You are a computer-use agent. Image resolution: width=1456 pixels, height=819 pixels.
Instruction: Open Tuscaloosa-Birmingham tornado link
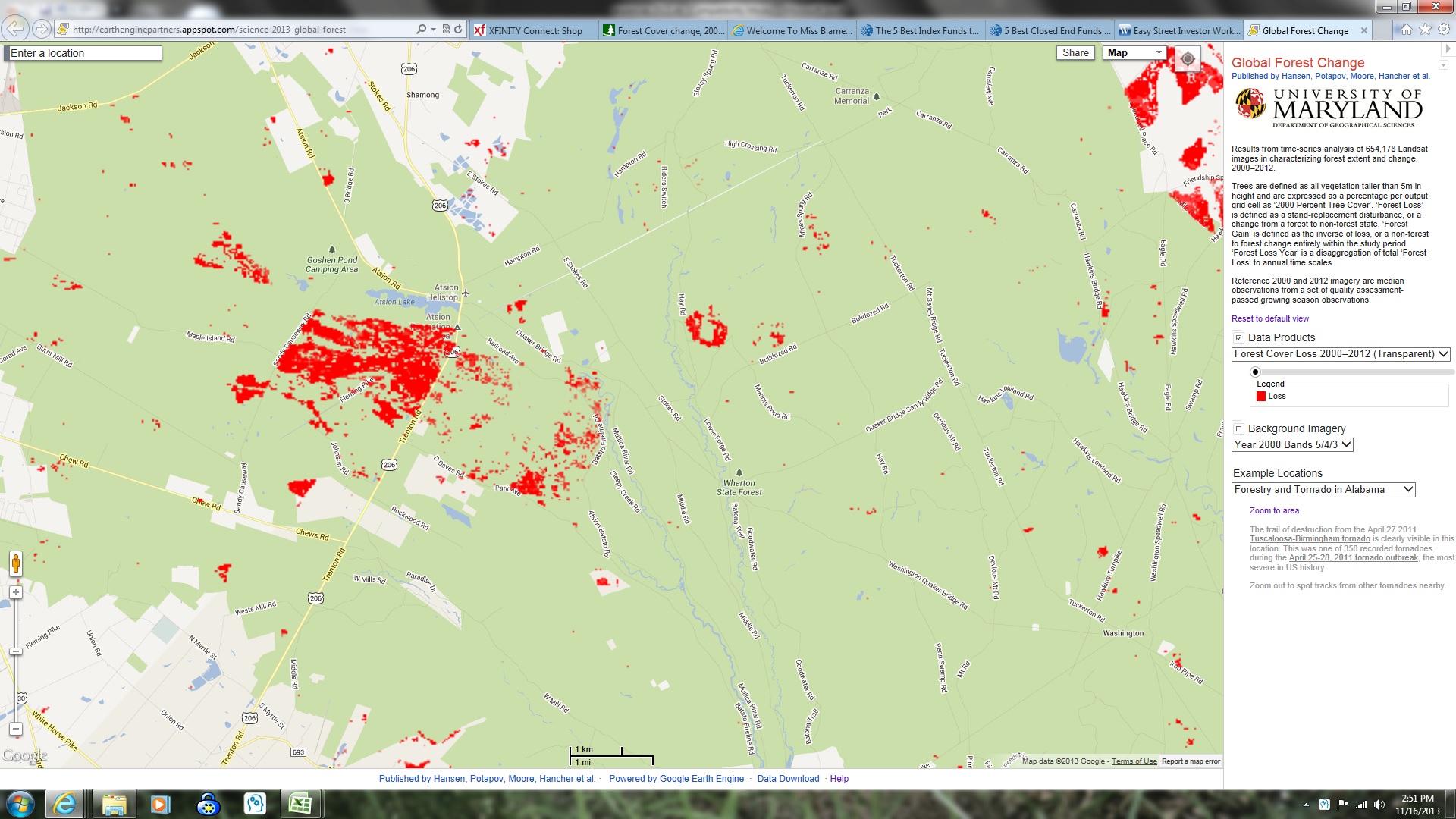1310,539
